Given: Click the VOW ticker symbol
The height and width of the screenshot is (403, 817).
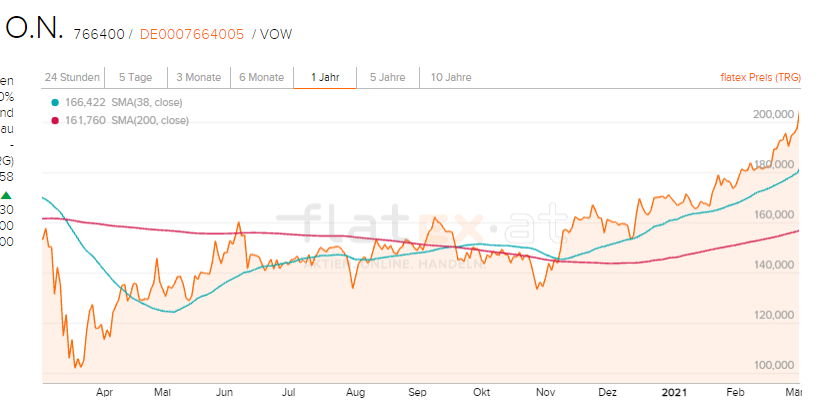Looking at the screenshot, I should [276, 34].
